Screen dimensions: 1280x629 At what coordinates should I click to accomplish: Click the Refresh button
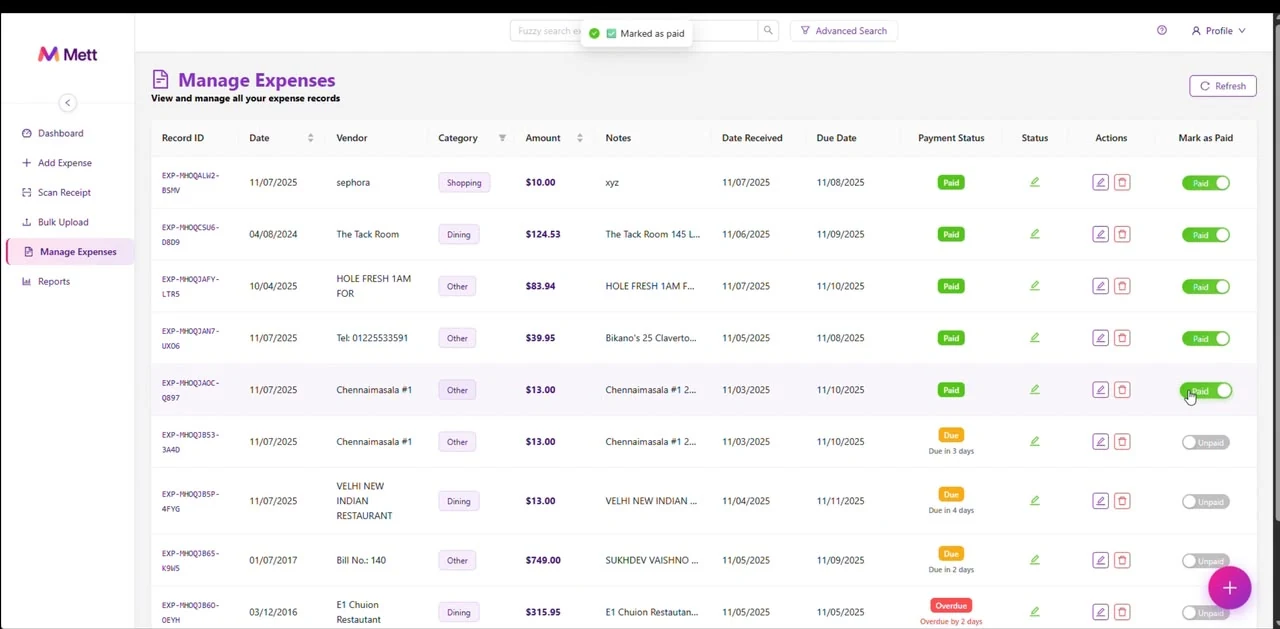[1223, 86]
